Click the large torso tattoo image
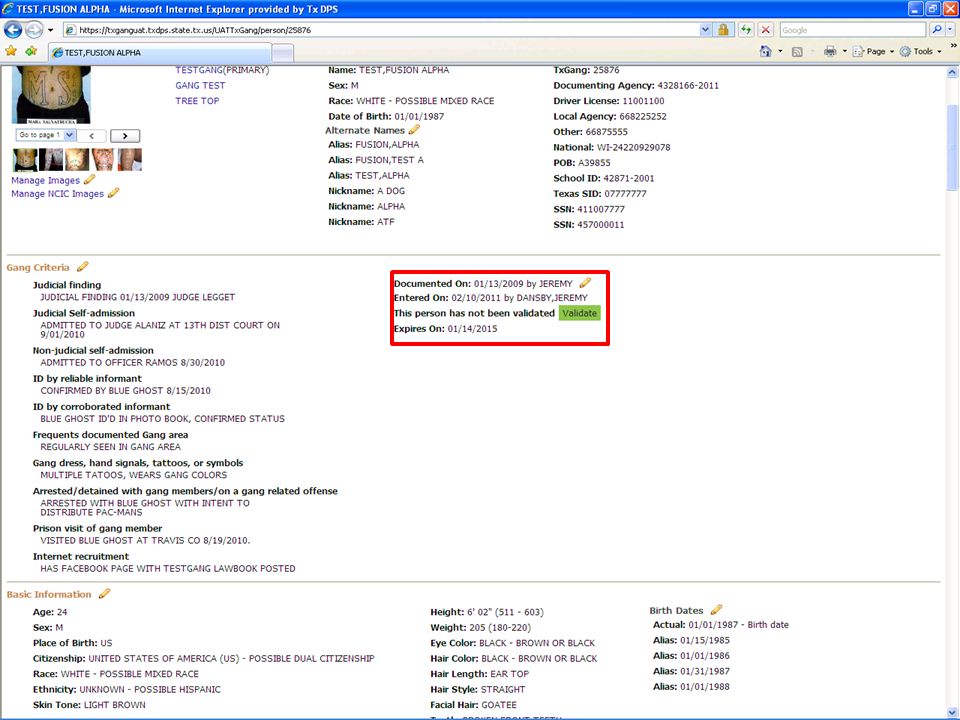Screen dimensions: 960x720 point(51,94)
